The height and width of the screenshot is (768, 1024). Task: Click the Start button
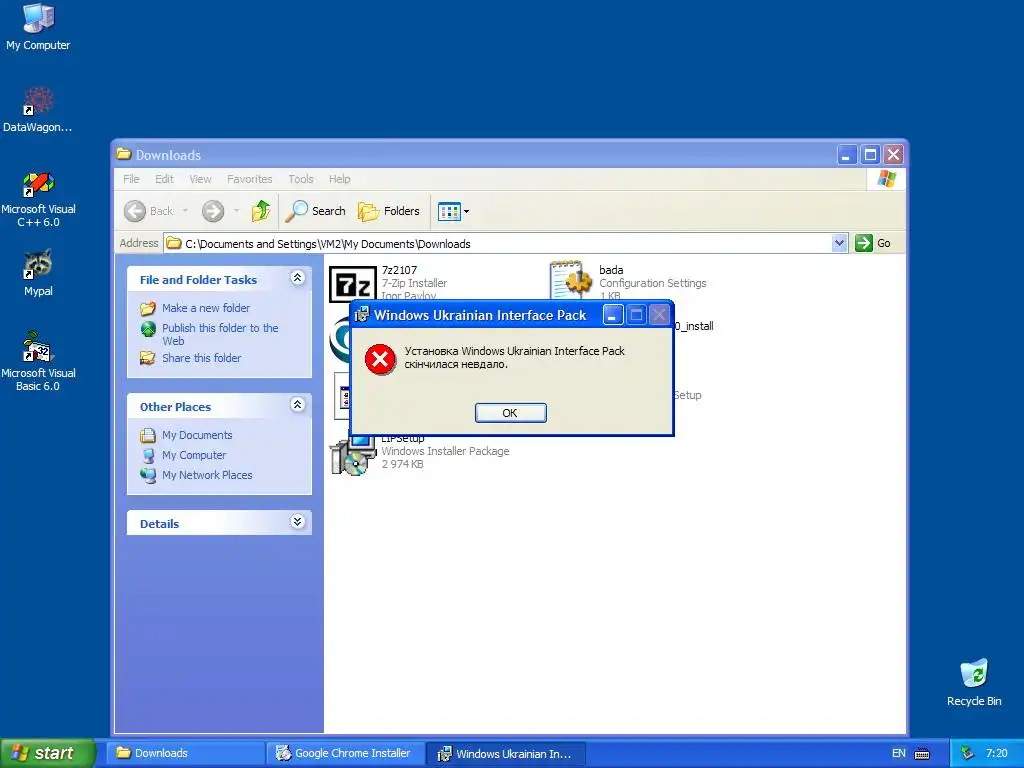point(47,753)
